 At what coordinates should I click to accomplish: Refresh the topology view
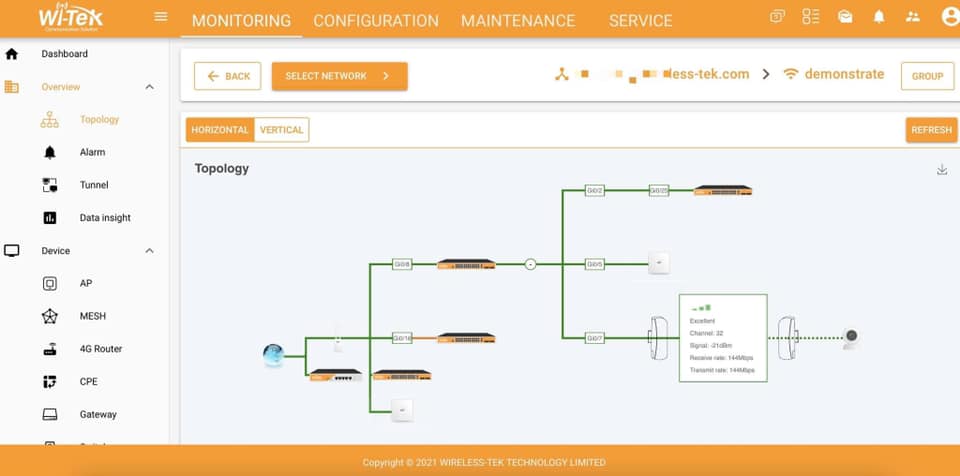(x=931, y=130)
